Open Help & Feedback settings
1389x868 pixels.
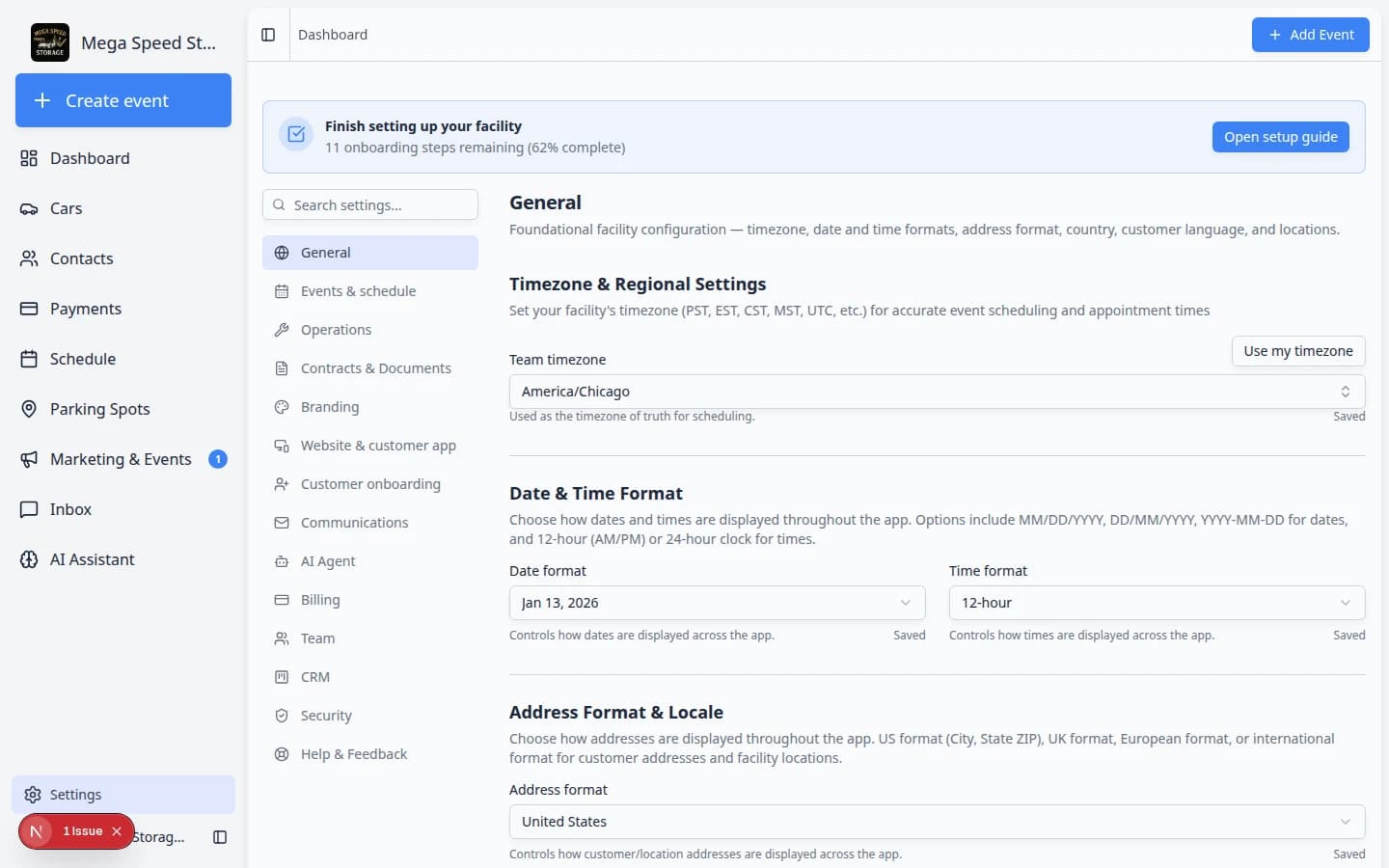click(x=370, y=754)
